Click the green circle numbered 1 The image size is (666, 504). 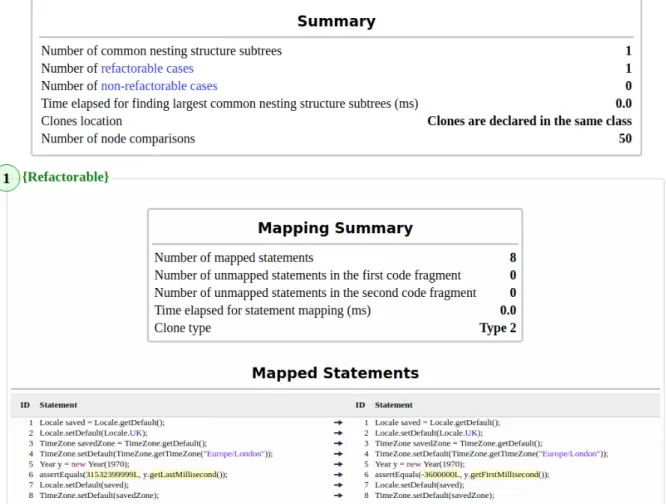(x=8, y=178)
